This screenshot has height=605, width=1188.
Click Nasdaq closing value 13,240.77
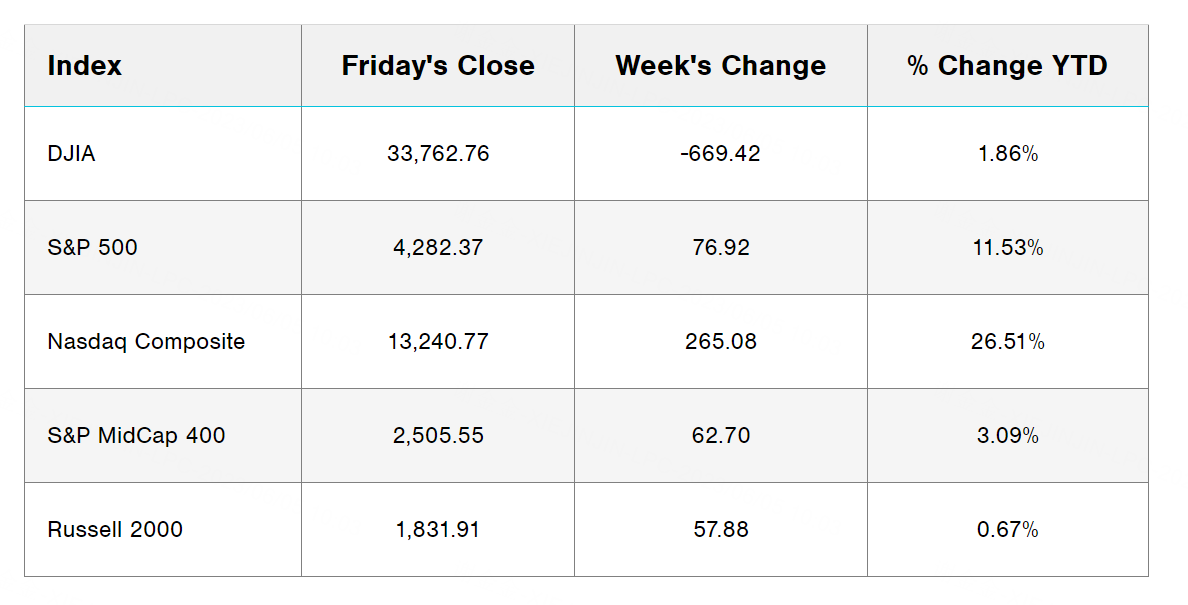[x=438, y=342]
